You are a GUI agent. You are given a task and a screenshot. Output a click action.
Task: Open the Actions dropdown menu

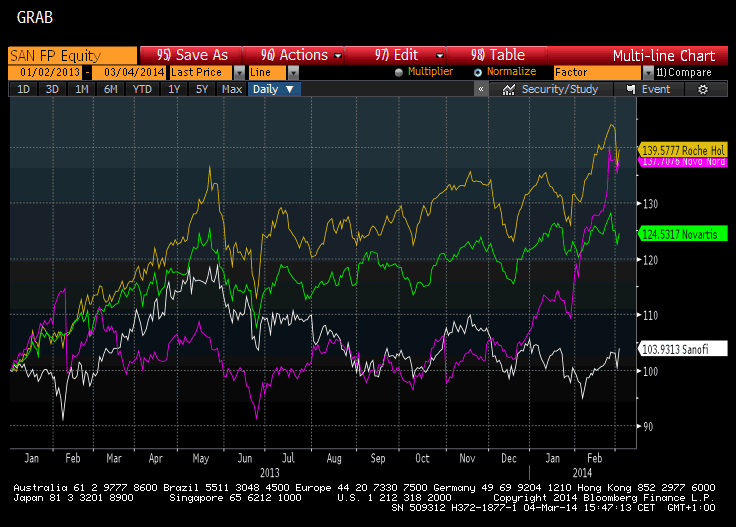pos(293,55)
